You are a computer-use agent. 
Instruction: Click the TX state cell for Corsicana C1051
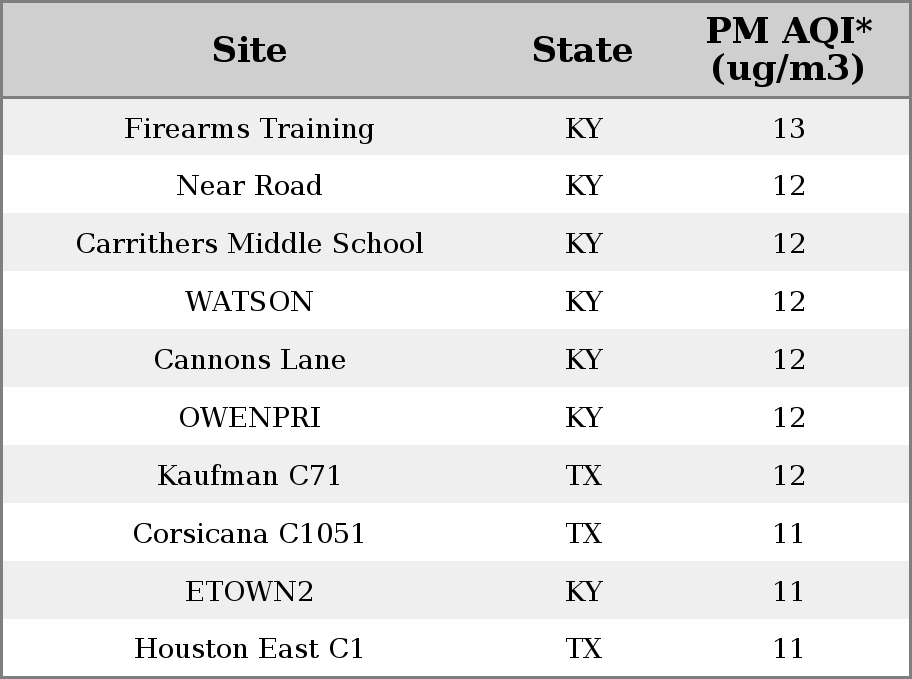pos(583,534)
